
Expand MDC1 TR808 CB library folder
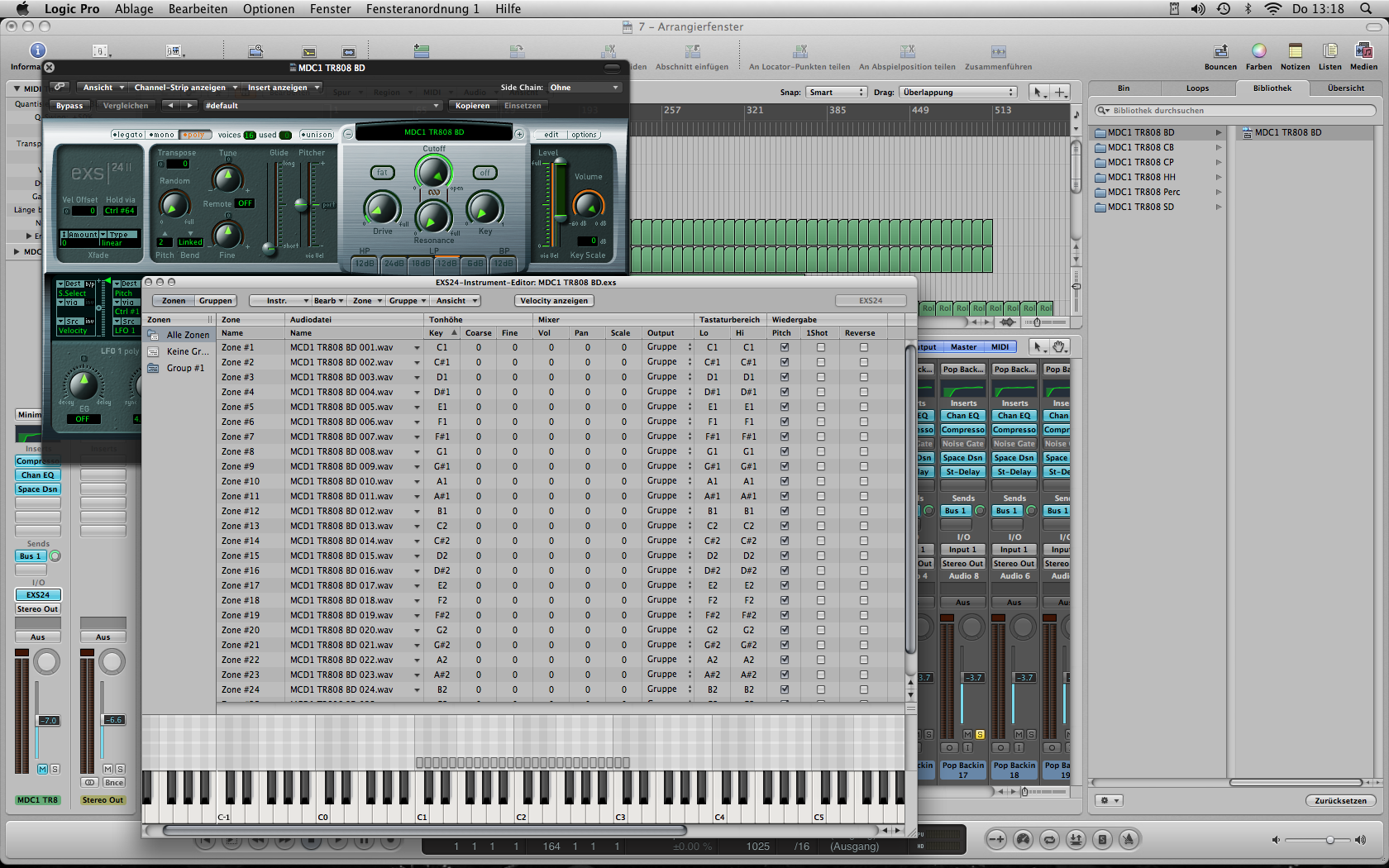point(1219,147)
